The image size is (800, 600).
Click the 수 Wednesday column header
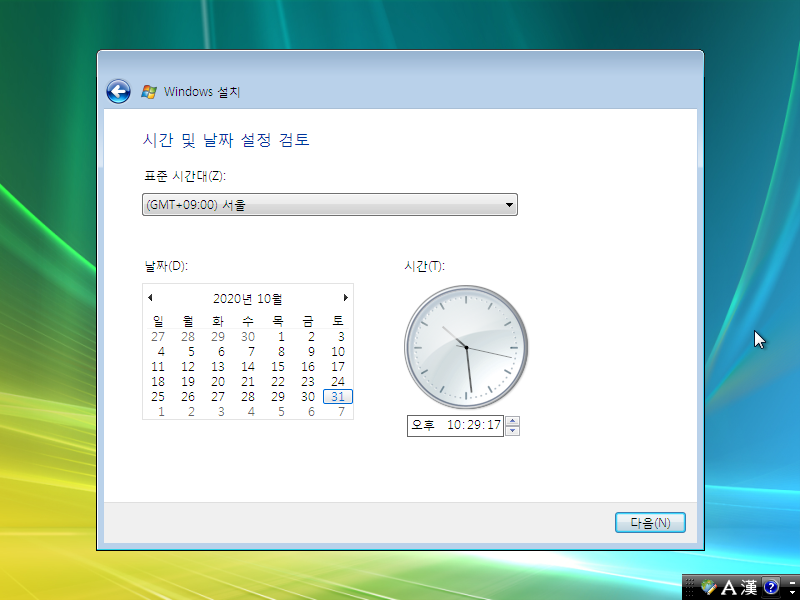pos(248,321)
